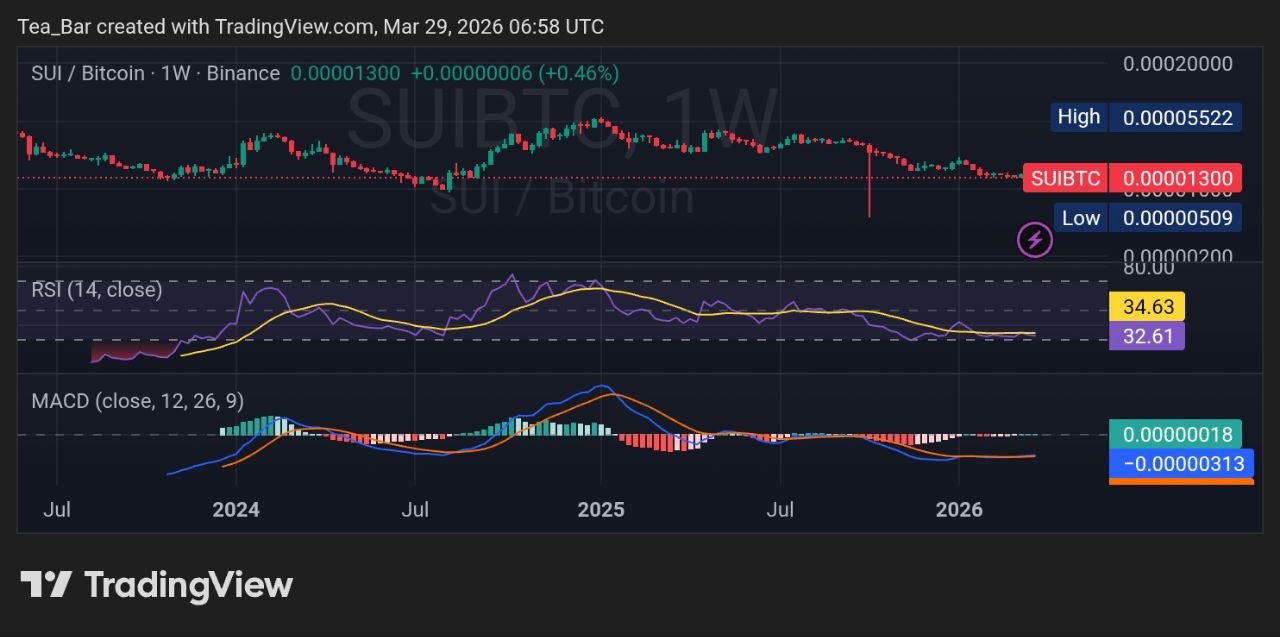Viewport: 1280px width, 637px height.
Task: Select the blue -0.00000313 MACD value tag
Action: click(1182, 463)
